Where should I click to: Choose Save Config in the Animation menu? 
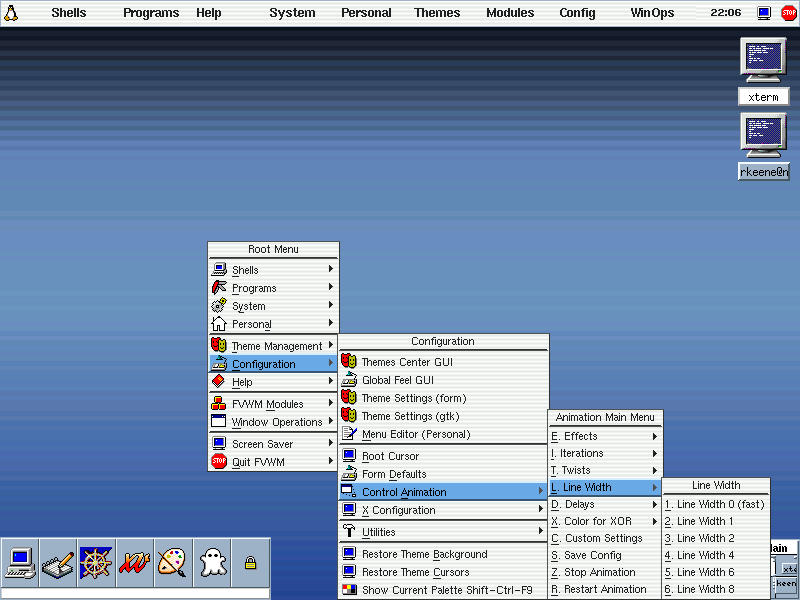(605, 555)
